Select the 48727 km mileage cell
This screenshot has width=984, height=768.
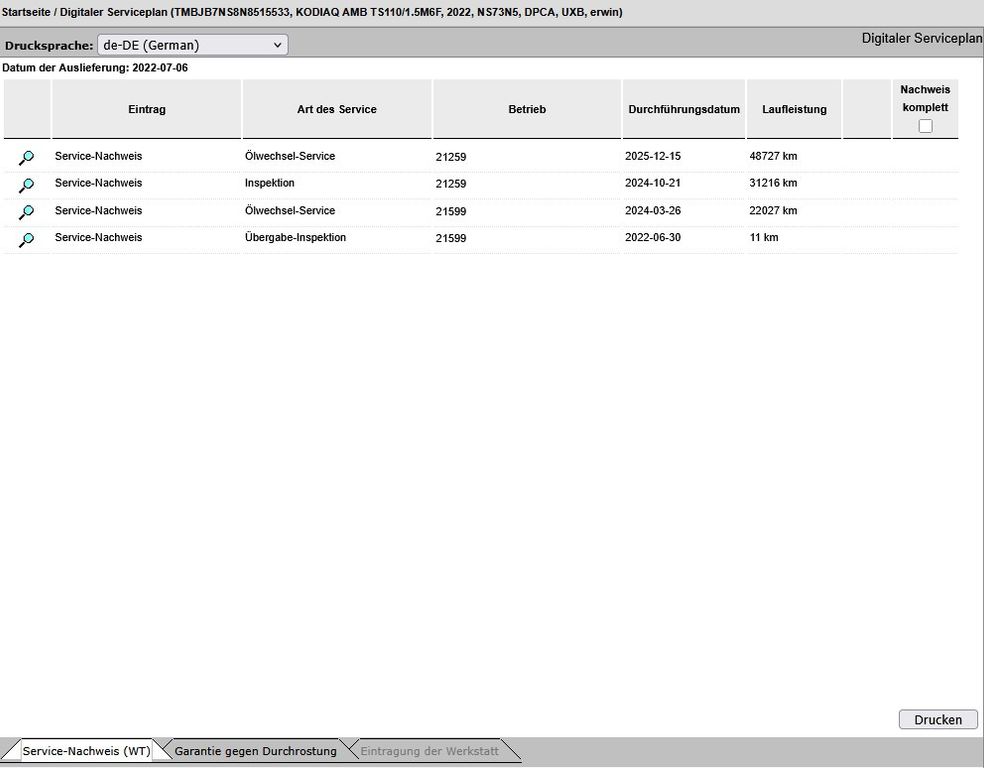(x=773, y=157)
